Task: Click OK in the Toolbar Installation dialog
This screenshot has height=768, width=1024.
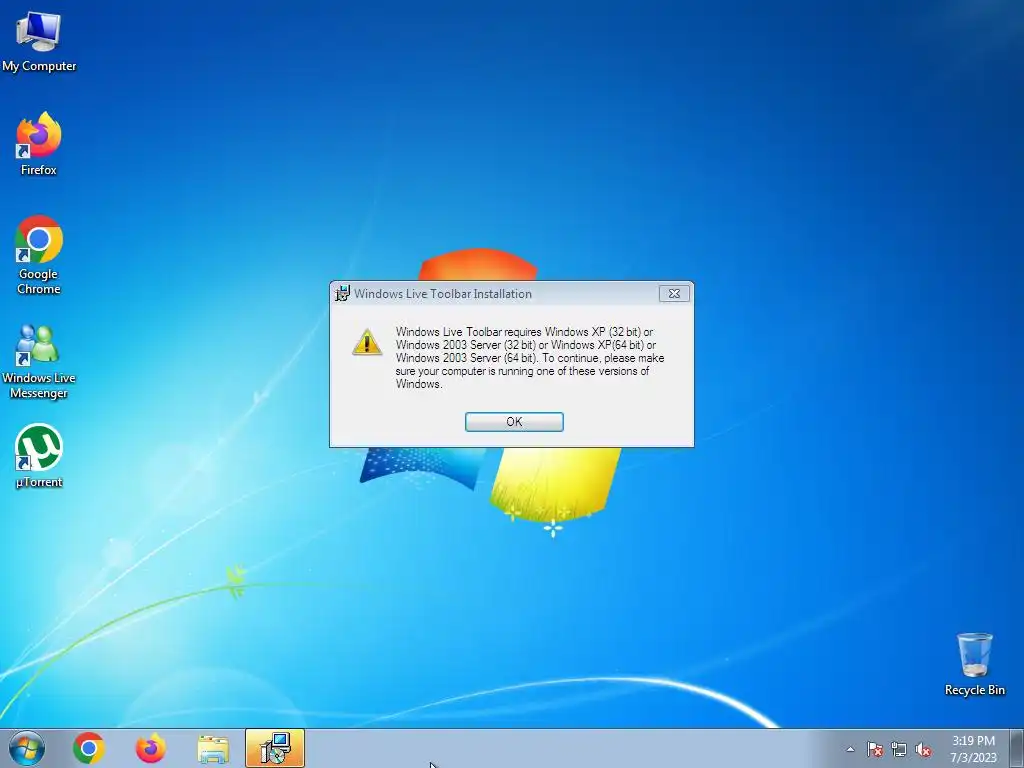Action: (x=514, y=422)
